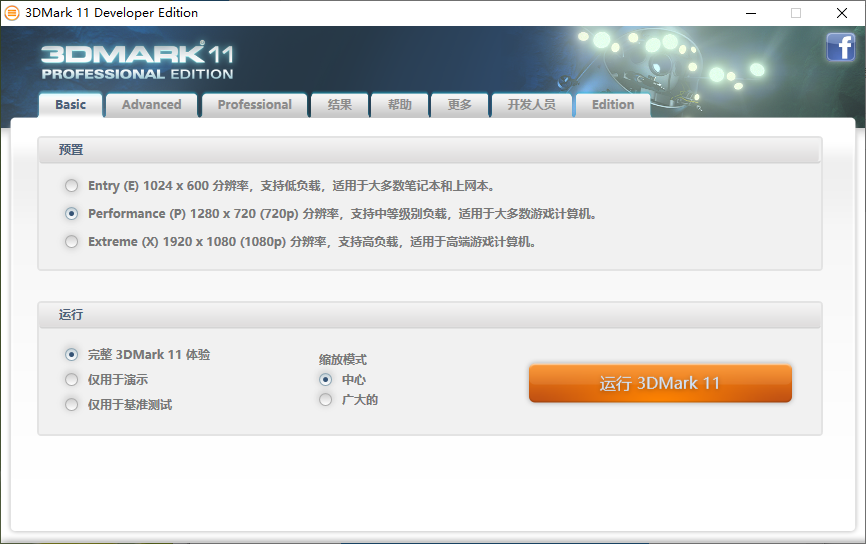
Task: Click the 运行 section header
Action: tap(430, 315)
